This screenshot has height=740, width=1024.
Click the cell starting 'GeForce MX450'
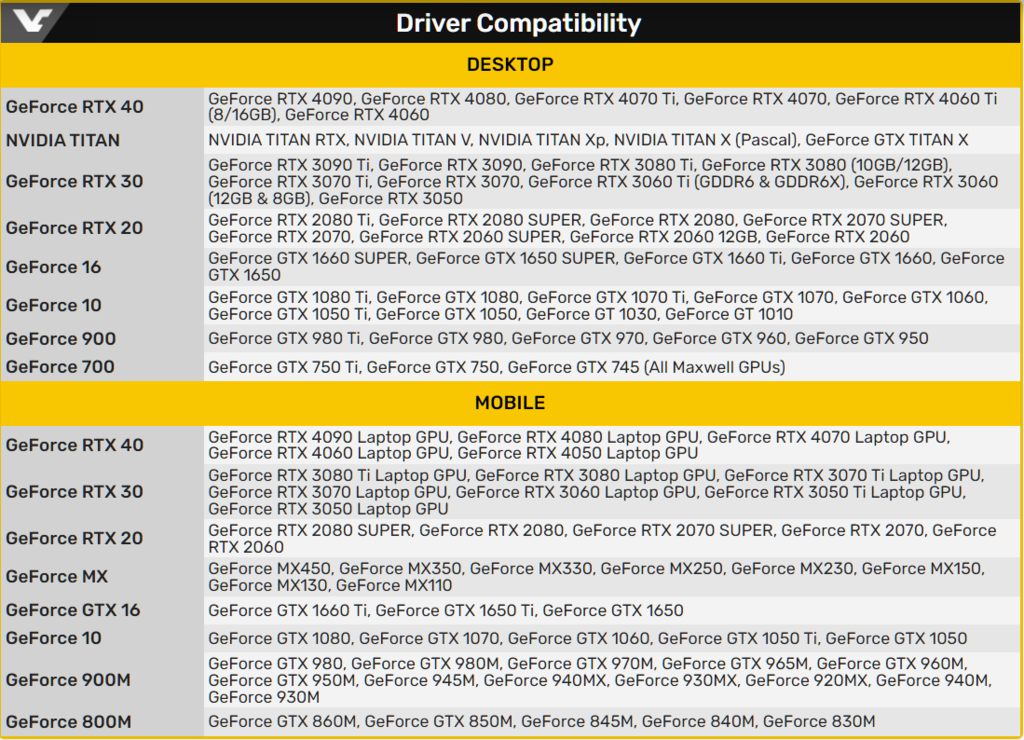pyautogui.click(x=612, y=577)
